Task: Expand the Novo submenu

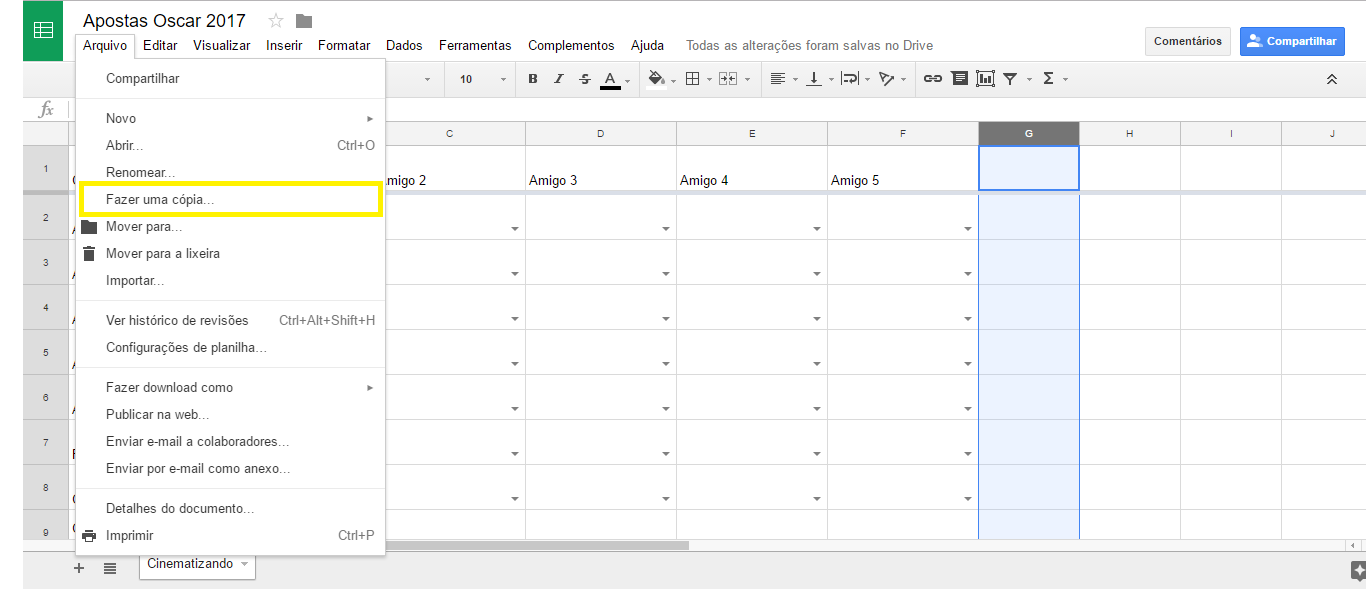Action: point(230,118)
